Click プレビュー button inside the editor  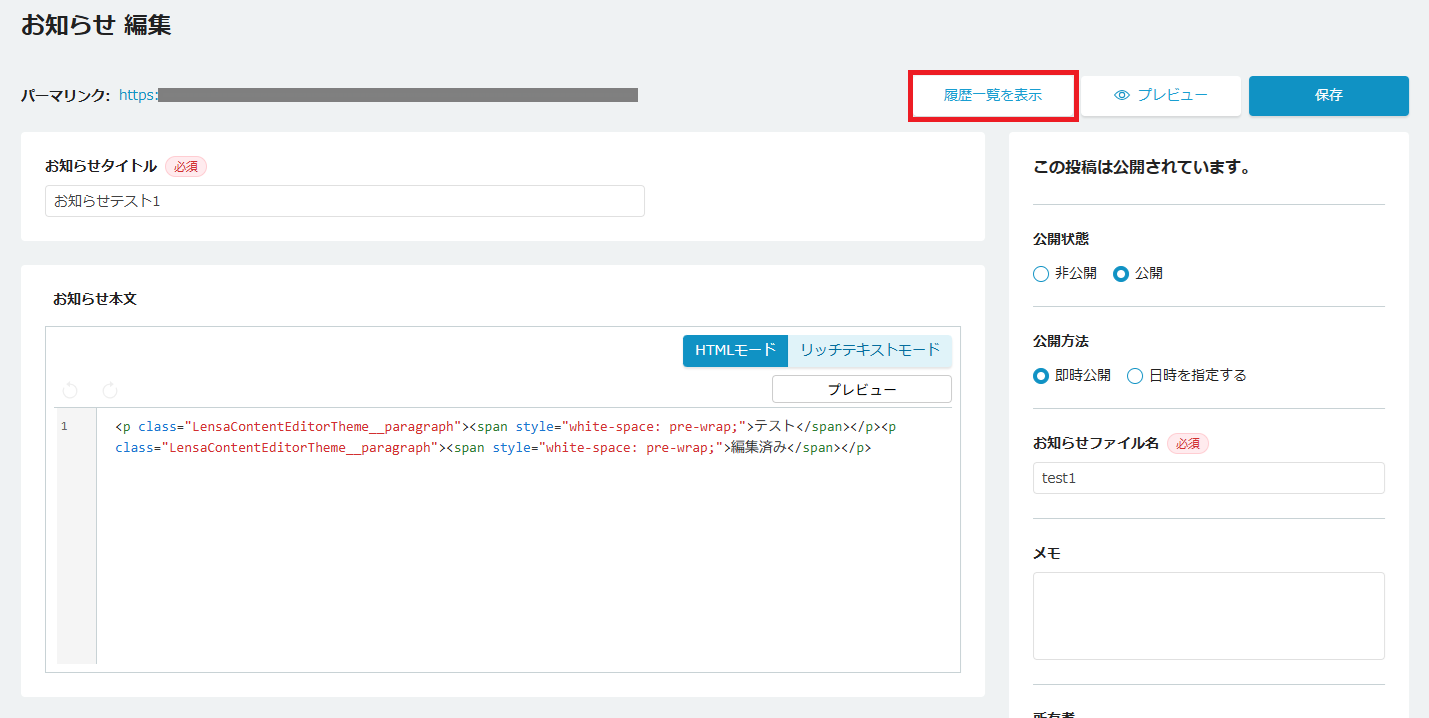pyautogui.click(x=861, y=389)
